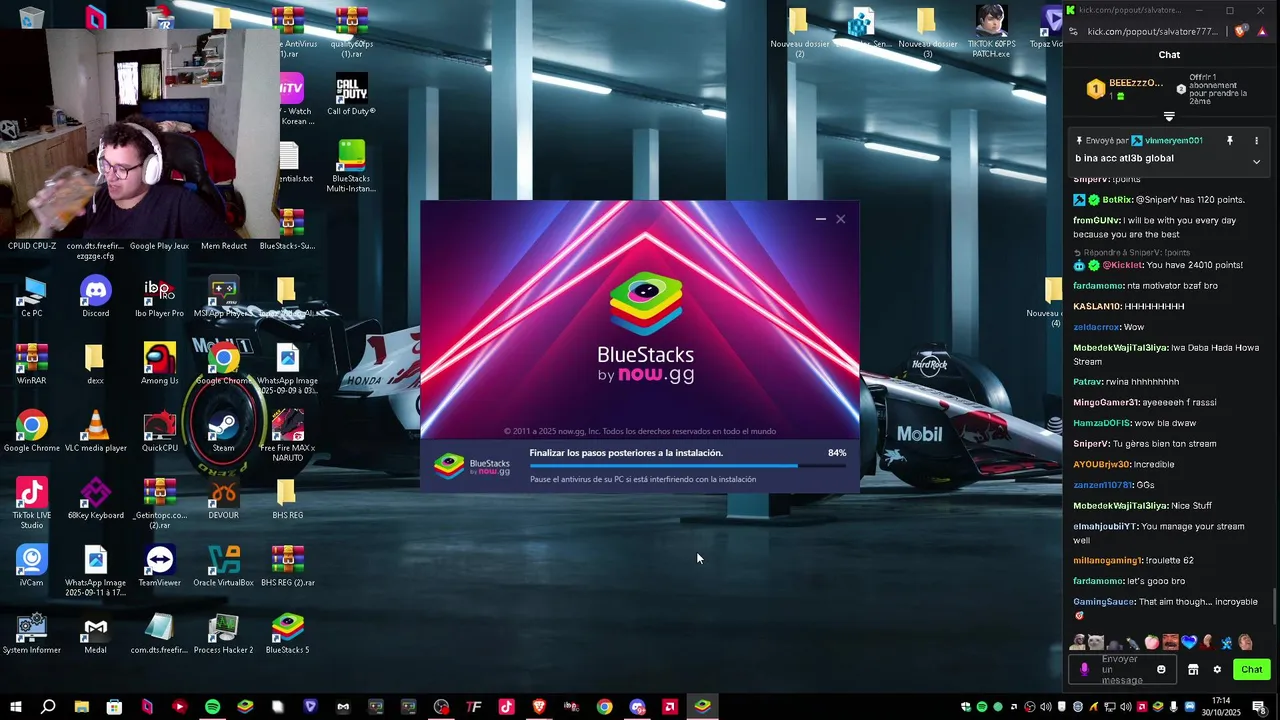Close the BlueStacks installer window
The image size is (1280, 720).
point(841,219)
